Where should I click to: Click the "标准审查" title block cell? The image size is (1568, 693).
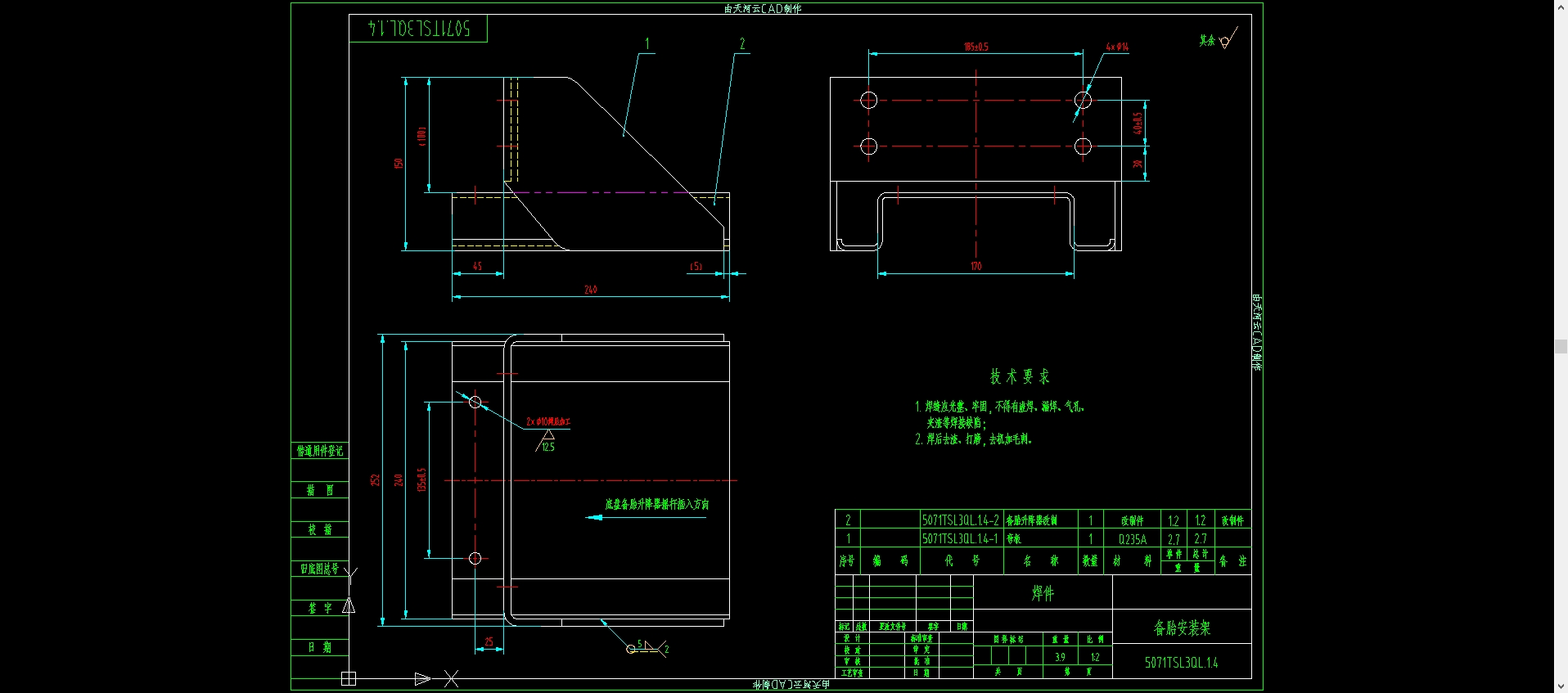click(x=921, y=638)
